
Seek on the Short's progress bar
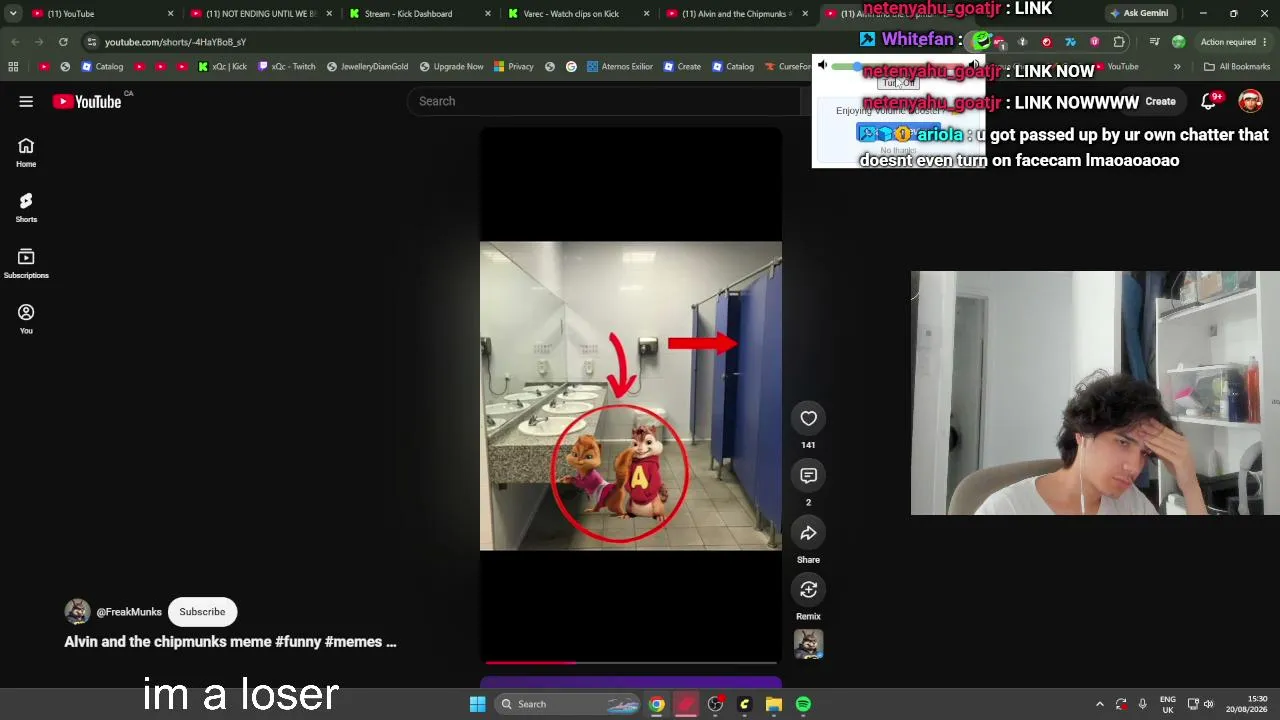[631, 662]
